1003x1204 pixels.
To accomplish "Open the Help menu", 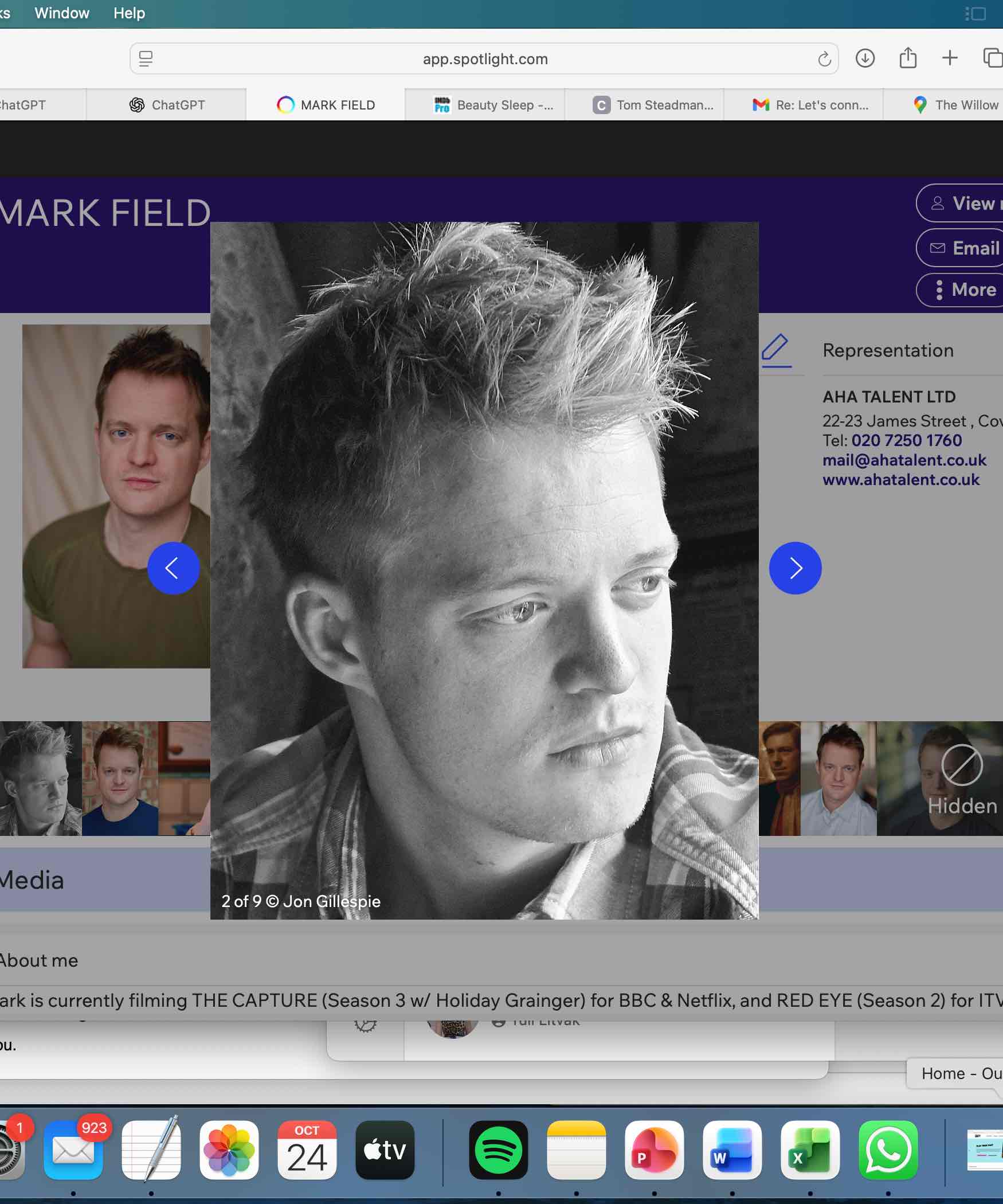I will [x=129, y=13].
